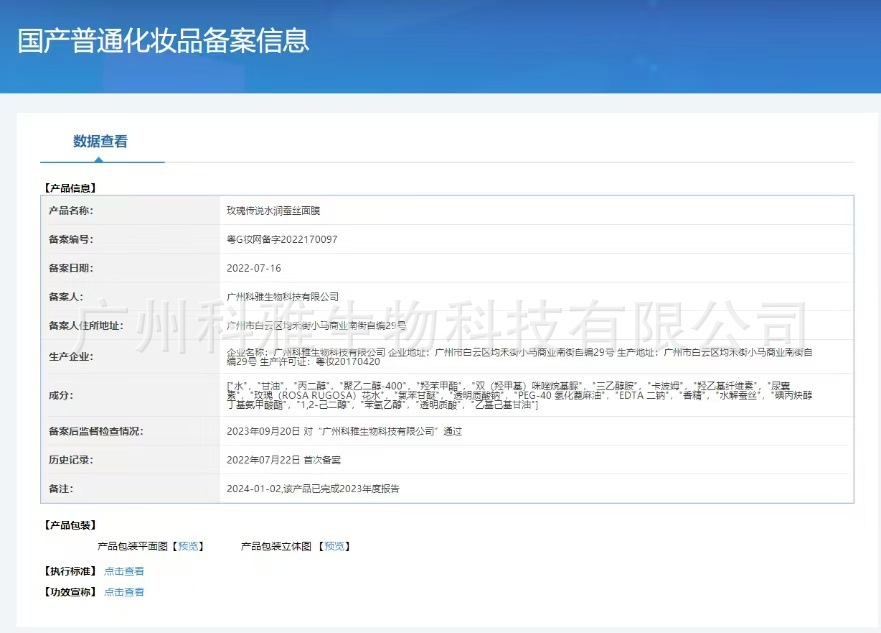Click filer value 广州科雅生物科技有限公司
Viewport: 881px width, 633px height.
pyautogui.click(x=283, y=297)
